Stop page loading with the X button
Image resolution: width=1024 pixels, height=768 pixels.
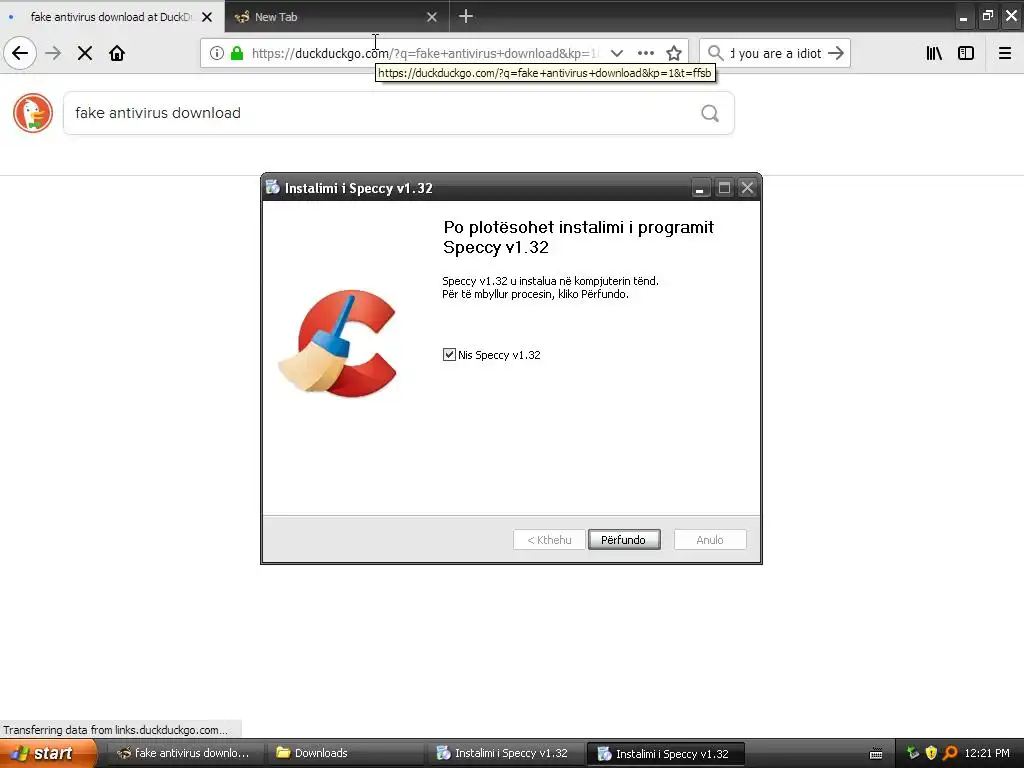85,53
